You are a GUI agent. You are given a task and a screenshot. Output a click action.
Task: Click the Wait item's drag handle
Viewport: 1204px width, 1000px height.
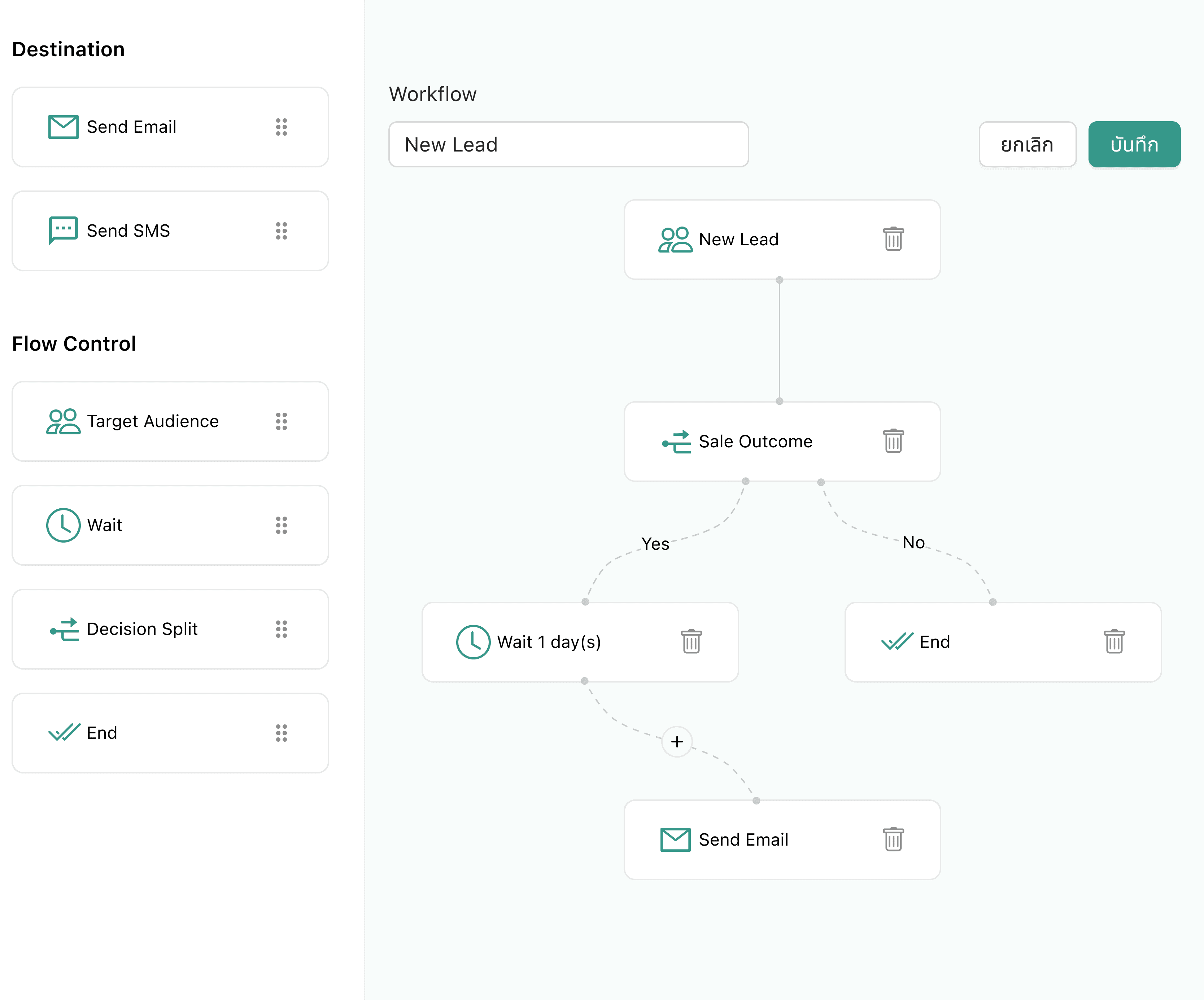tap(281, 525)
